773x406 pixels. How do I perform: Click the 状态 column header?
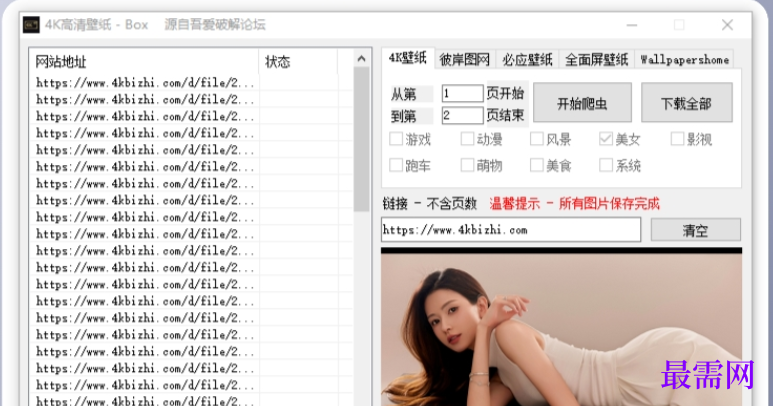click(x=298, y=62)
